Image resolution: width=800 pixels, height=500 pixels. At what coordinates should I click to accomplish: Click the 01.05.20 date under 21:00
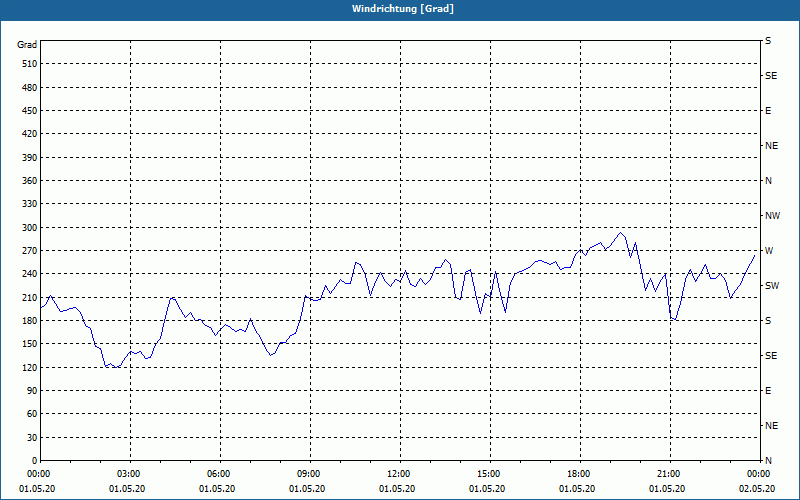pyautogui.click(x=667, y=489)
